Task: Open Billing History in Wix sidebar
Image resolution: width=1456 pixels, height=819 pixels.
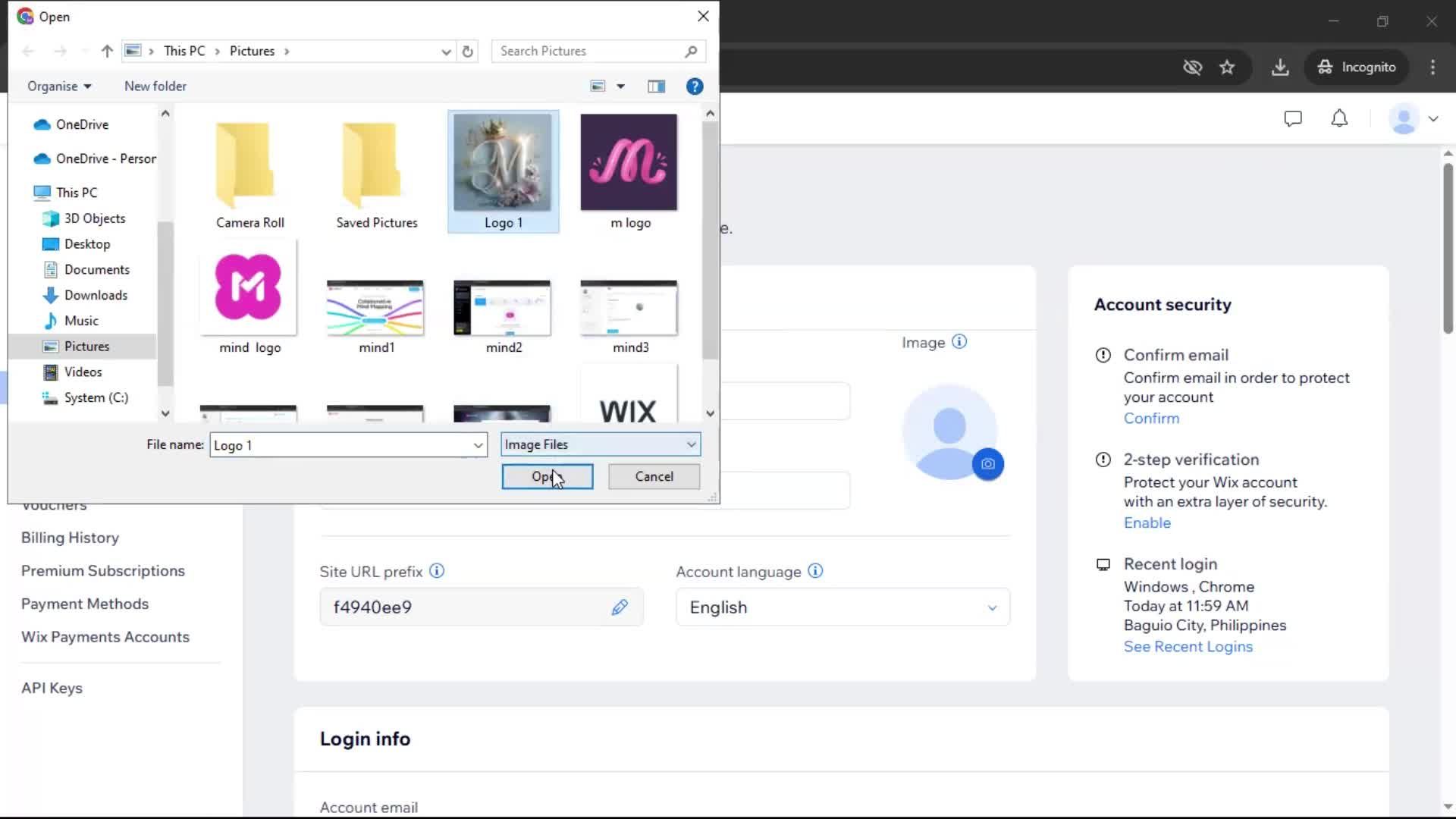Action: (x=70, y=538)
